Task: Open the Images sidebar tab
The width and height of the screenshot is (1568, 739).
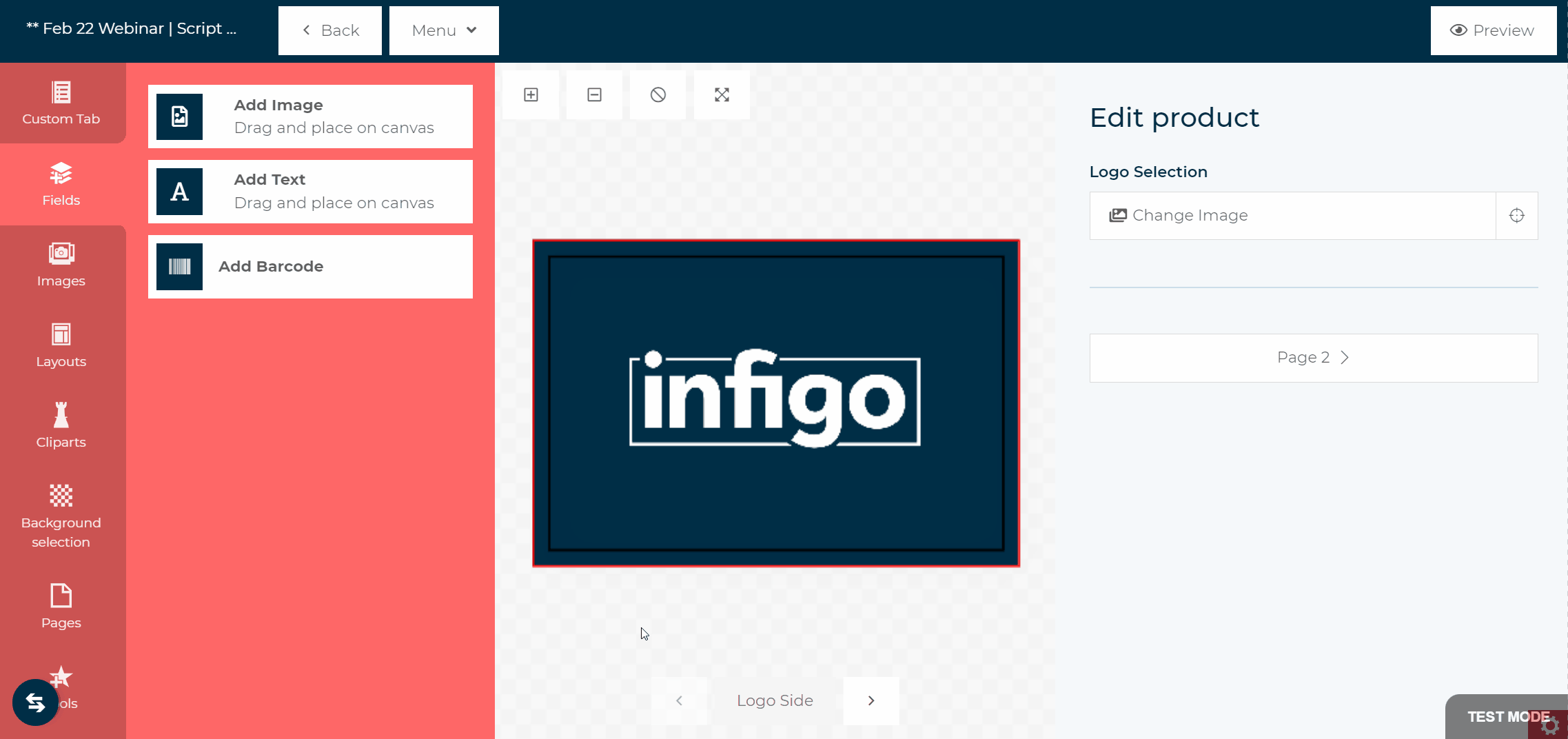Action: (x=61, y=265)
